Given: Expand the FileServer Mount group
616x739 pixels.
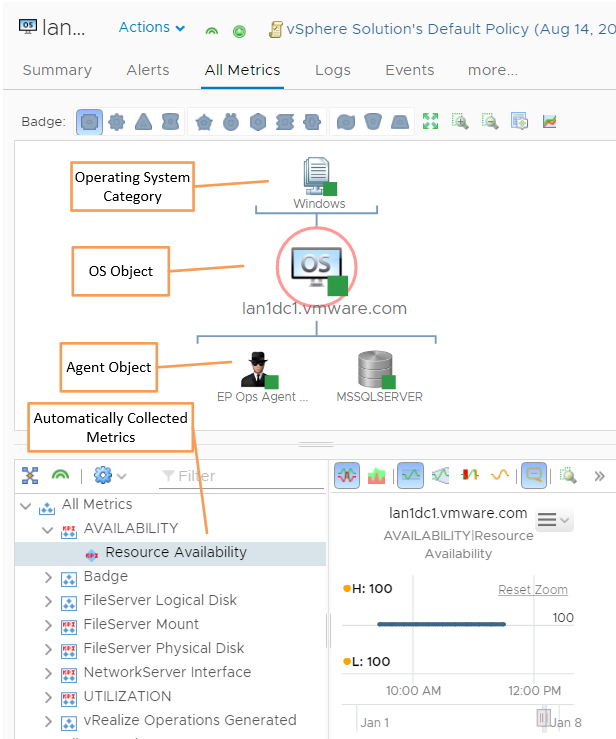Looking at the screenshot, I should (x=48, y=625).
